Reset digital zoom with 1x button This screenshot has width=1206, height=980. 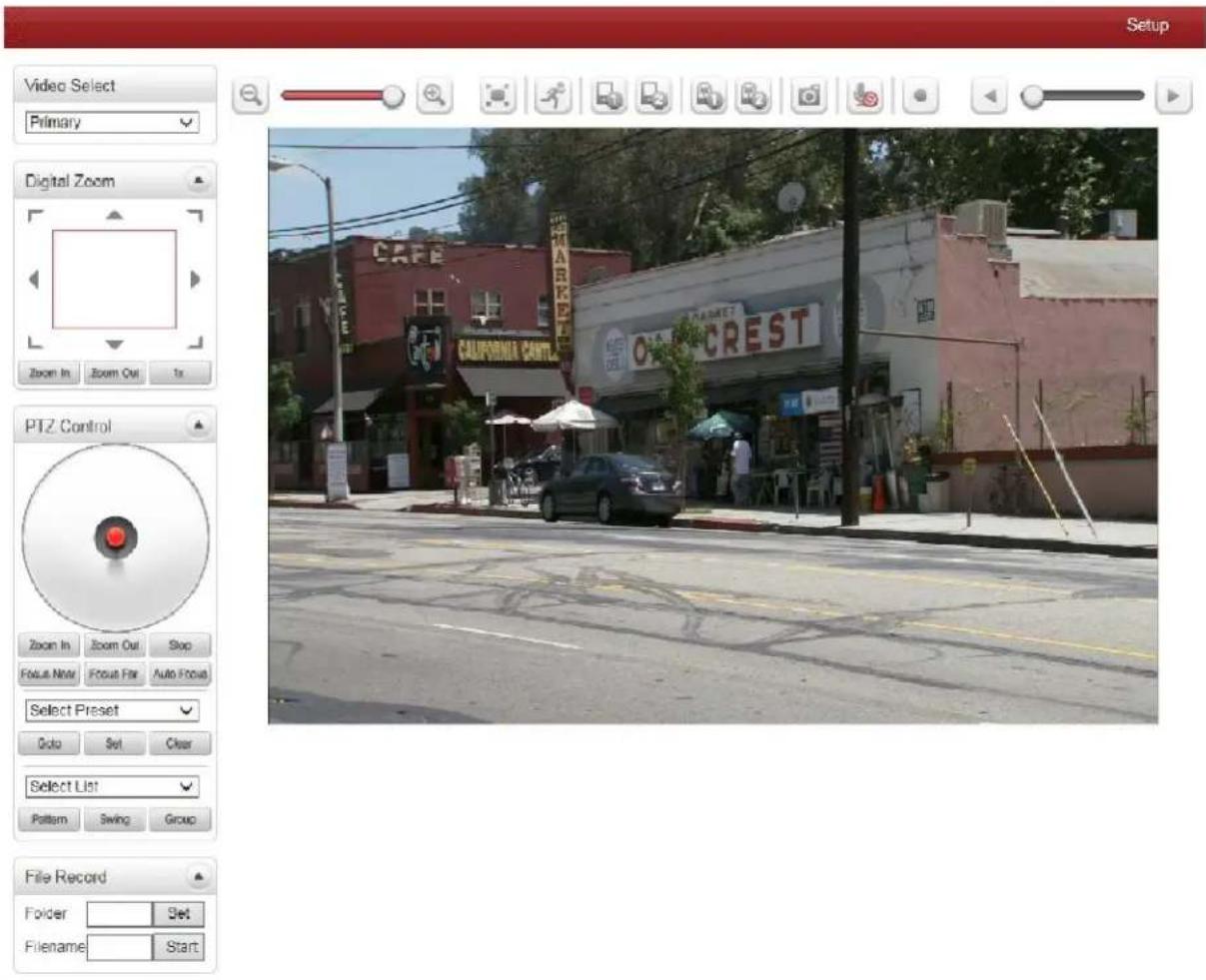point(180,373)
